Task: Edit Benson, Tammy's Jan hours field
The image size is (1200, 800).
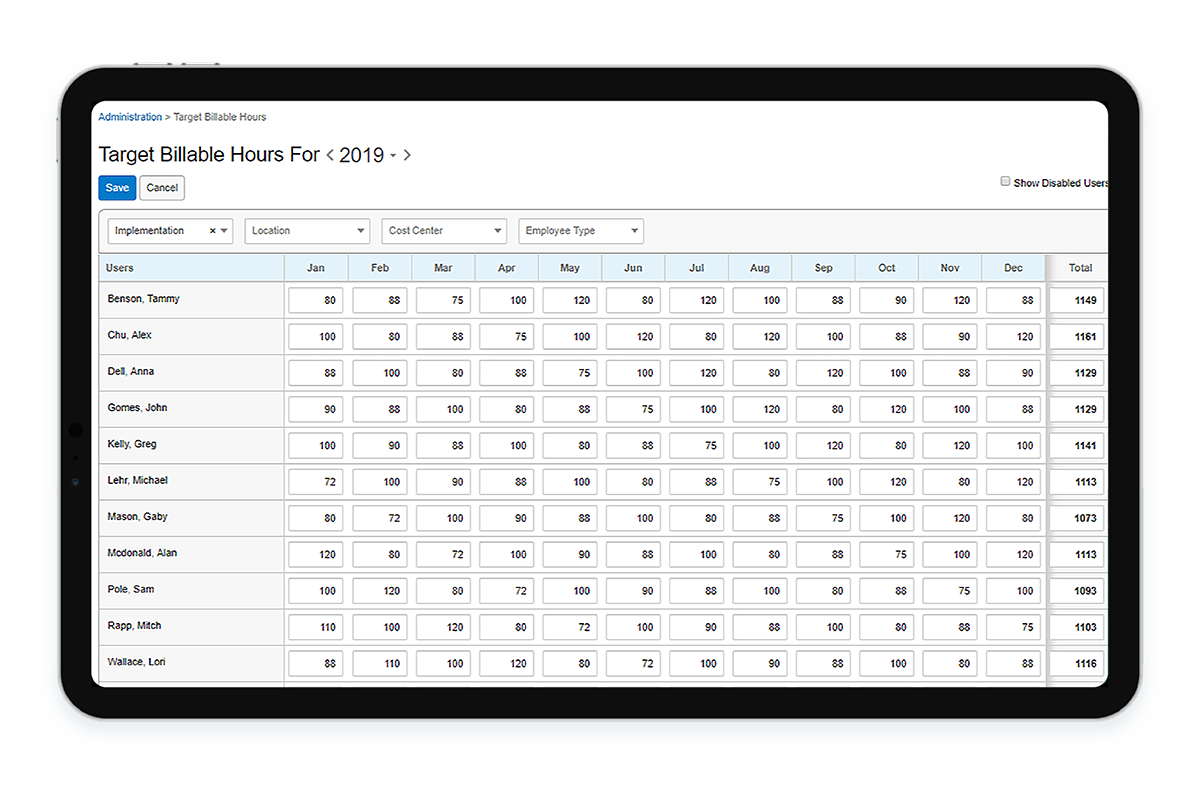Action: coord(316,300)
